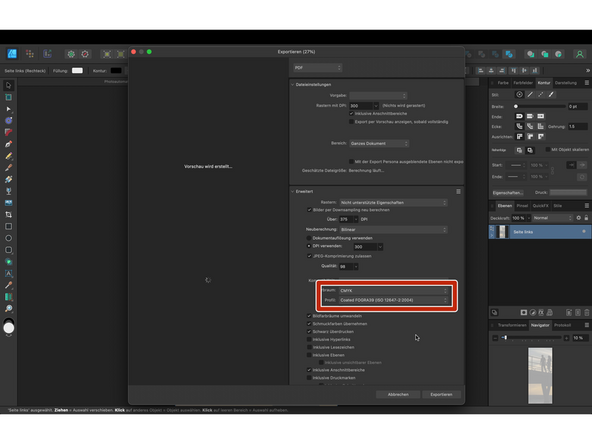Open the PDF format dropdown
592x444 pixels.
(318, 68)
